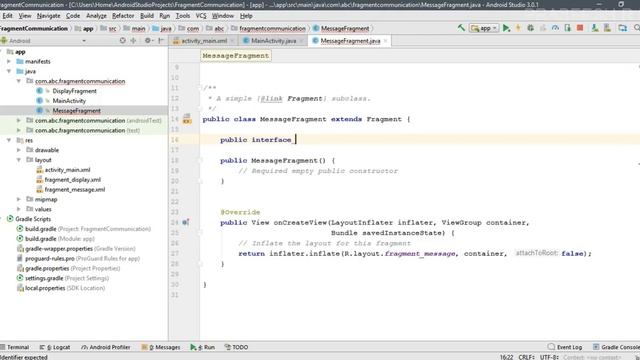Image resolution: width=640 pixels, height=360 pixels.
Task: Collapse the res folder
Action: [x=9, y=140]
